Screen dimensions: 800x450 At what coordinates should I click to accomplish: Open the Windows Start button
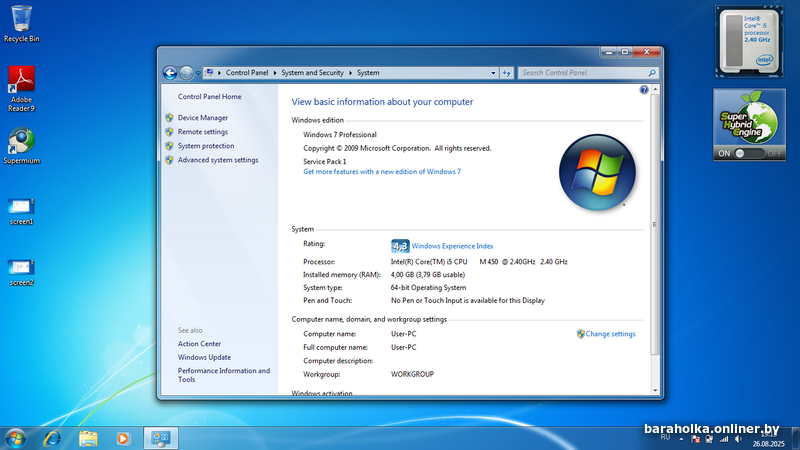click(x=15, y=438)
